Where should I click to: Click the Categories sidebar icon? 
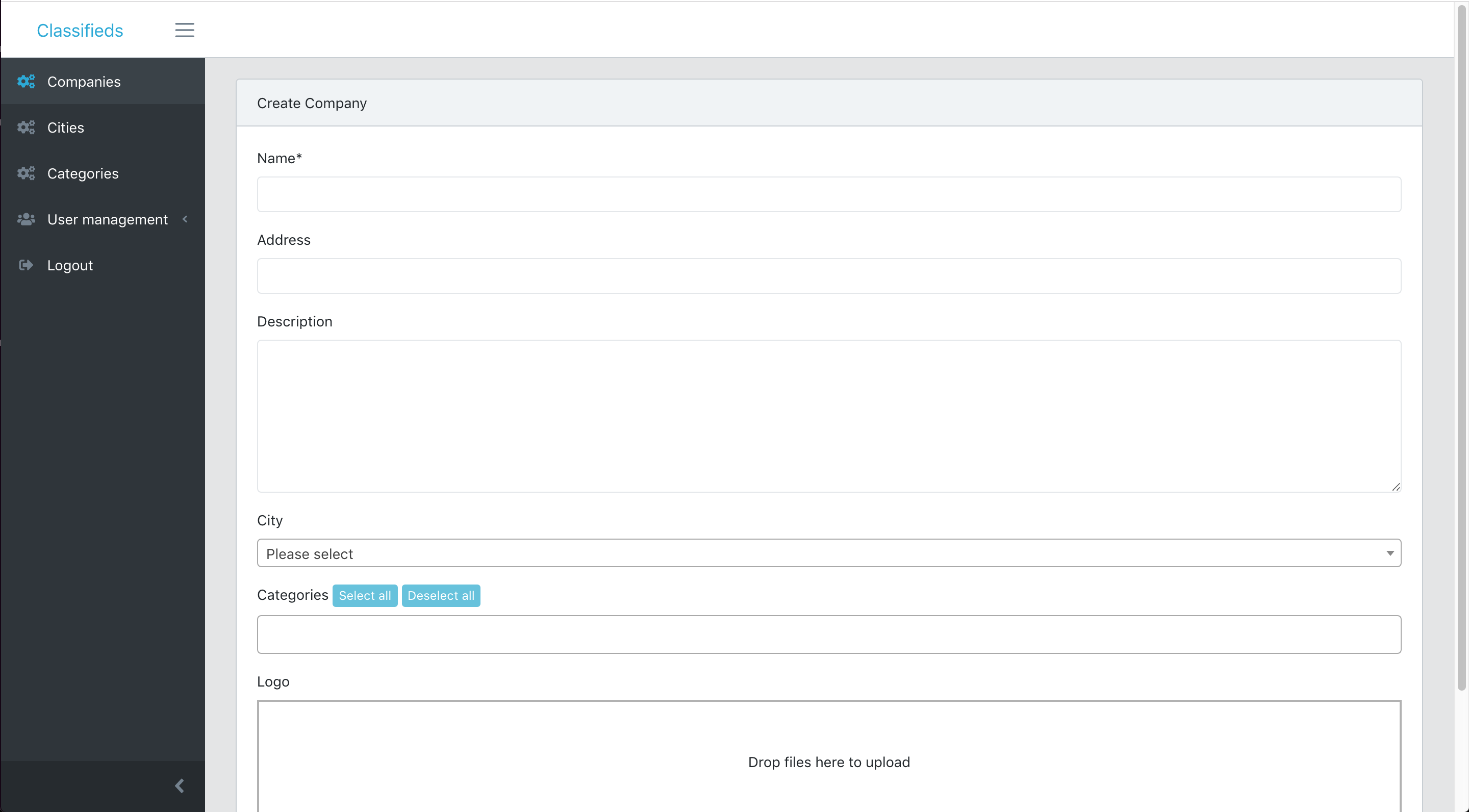pos(27,172)
